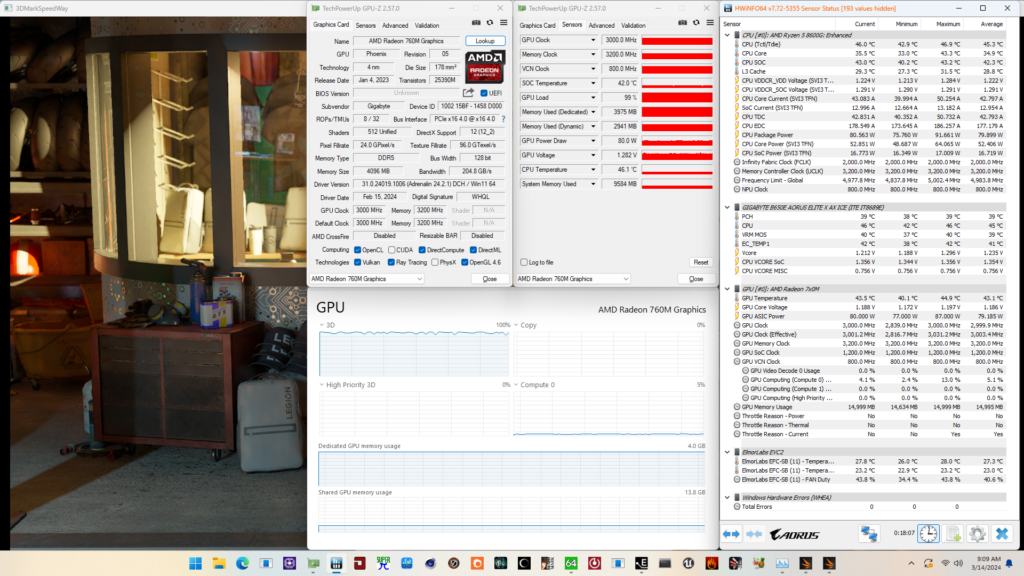Enable the Log to file checkbox
The height and width of the screenshot is (576, 1024).
pyautogui.click(x=524, y=263)
